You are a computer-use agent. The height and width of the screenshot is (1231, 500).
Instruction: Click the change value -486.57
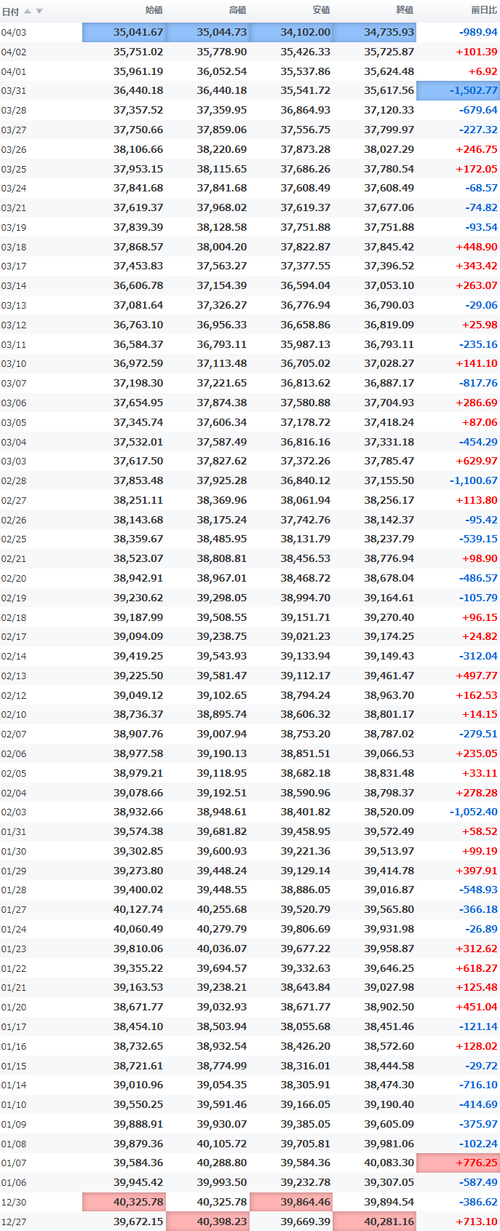(x=477, y=578)
